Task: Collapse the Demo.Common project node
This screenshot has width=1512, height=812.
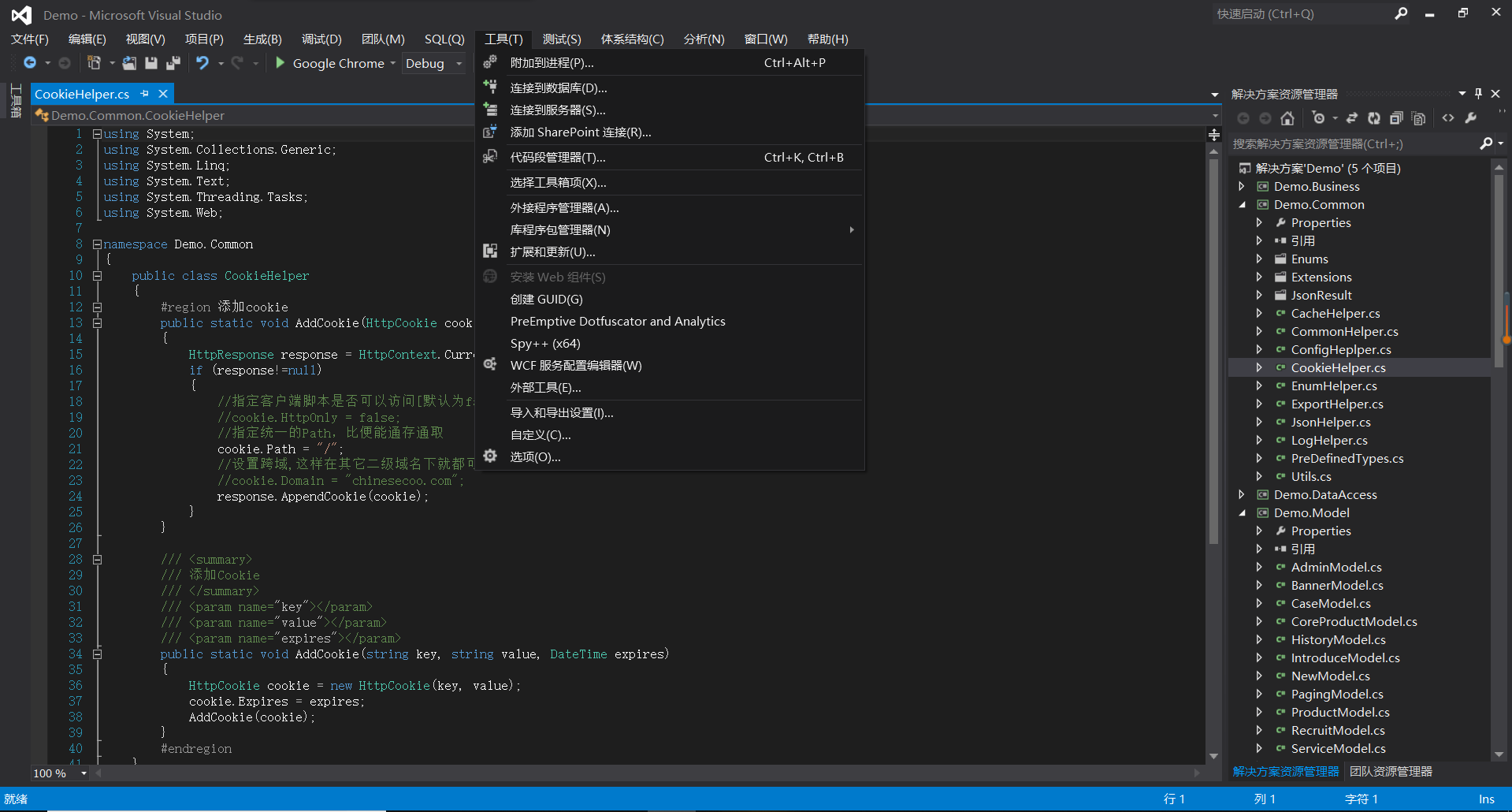Action: point(1243,205)
